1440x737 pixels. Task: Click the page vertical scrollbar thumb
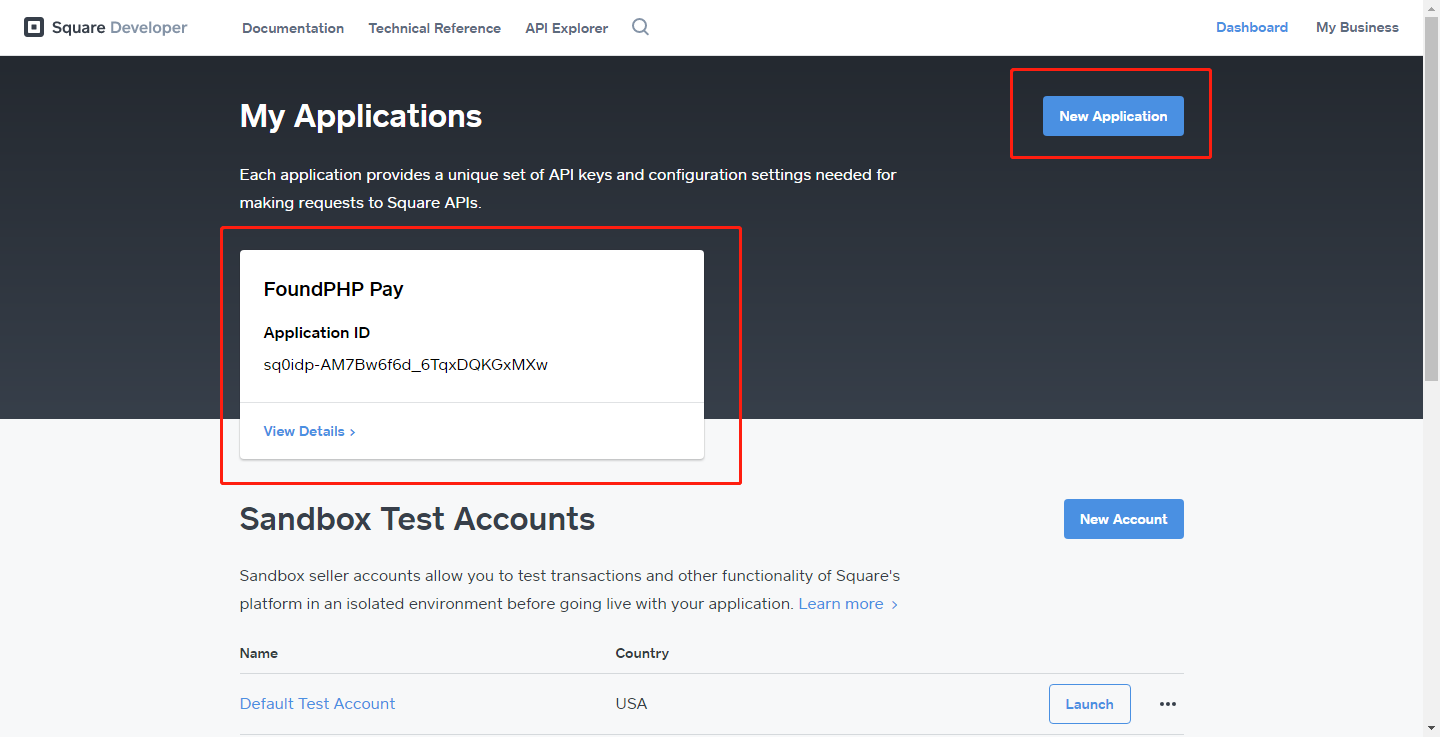tap(1431, 198)
